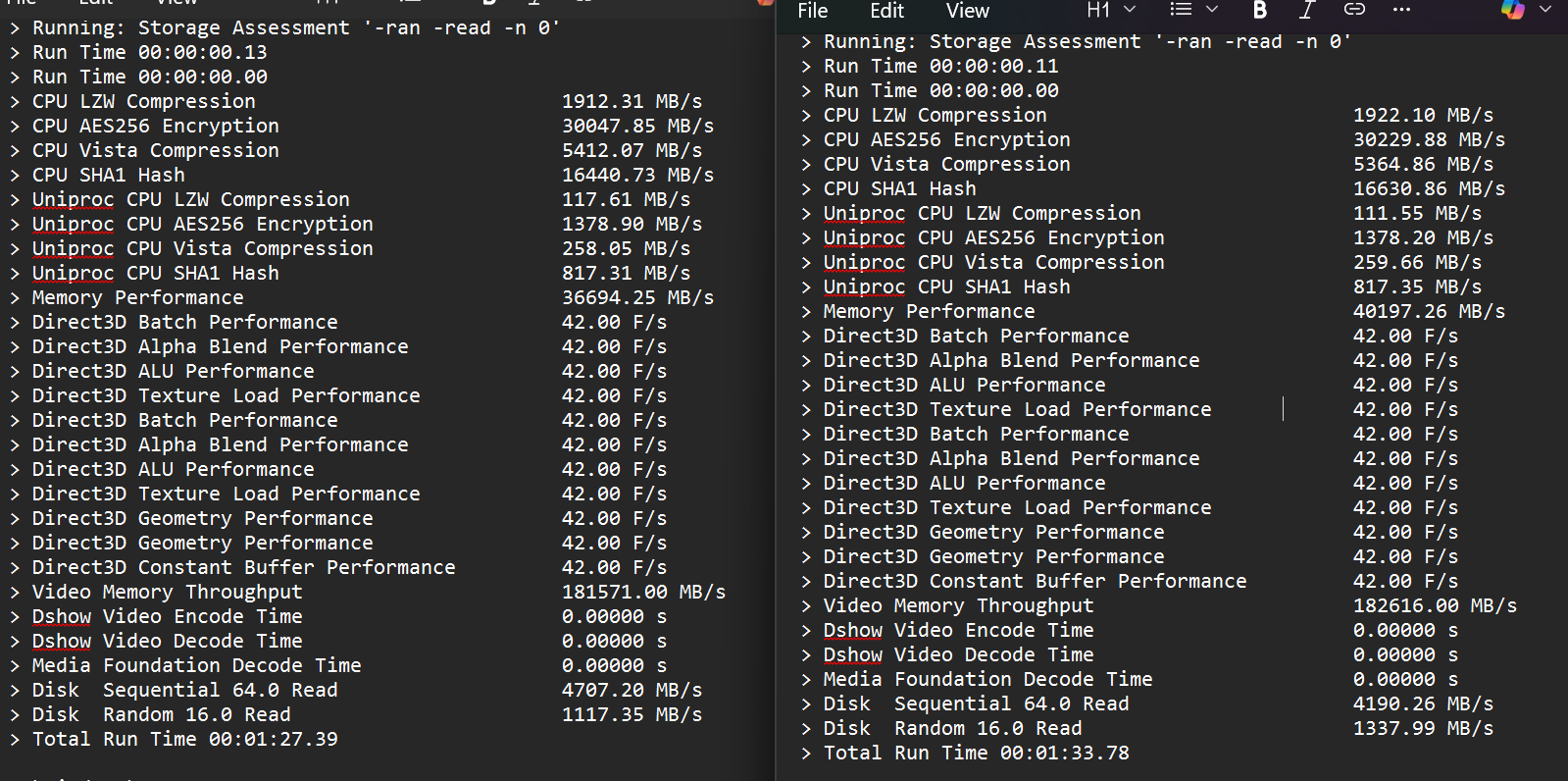This screenshot has height=781, width=1568.
Task: Click the 258.05 MB/s Uniproc Vista value
Action: point(626,248)
